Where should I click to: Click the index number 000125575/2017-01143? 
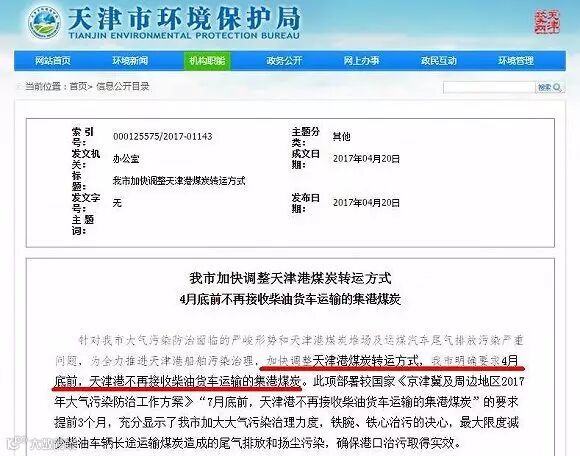(163, 136)
